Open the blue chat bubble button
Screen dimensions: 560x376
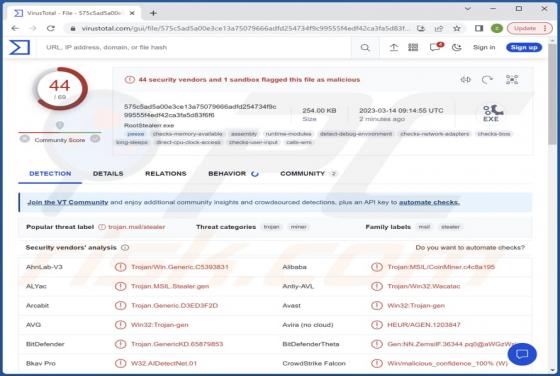(x=522, y=354)
